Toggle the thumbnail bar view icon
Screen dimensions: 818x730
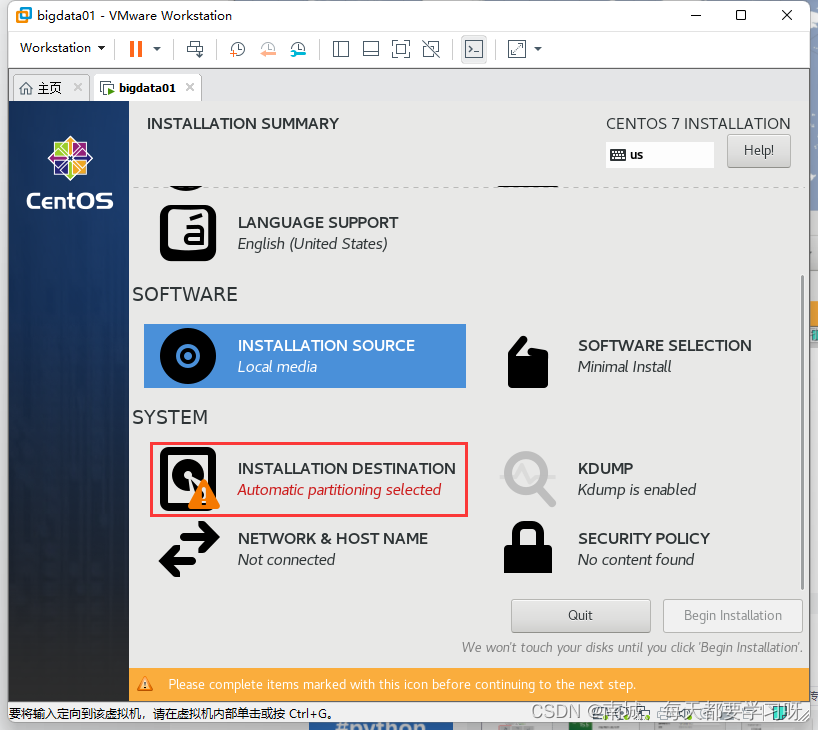point(371,49)
